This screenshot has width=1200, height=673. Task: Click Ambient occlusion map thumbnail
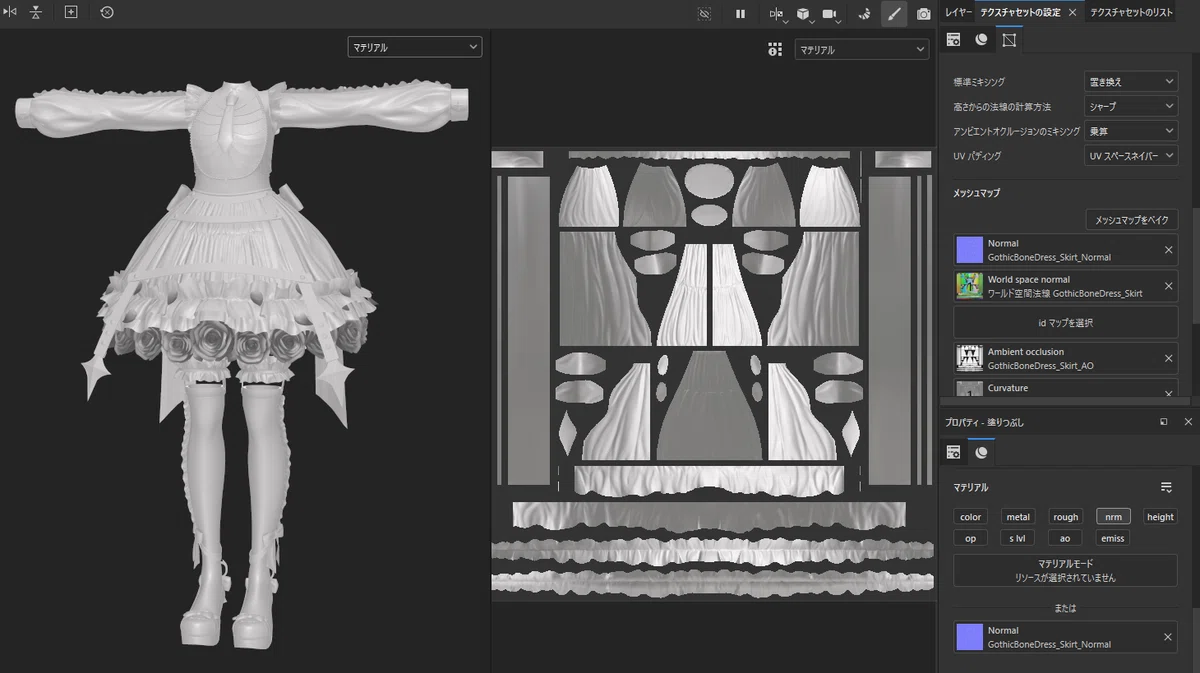click(x=970, y=358)
